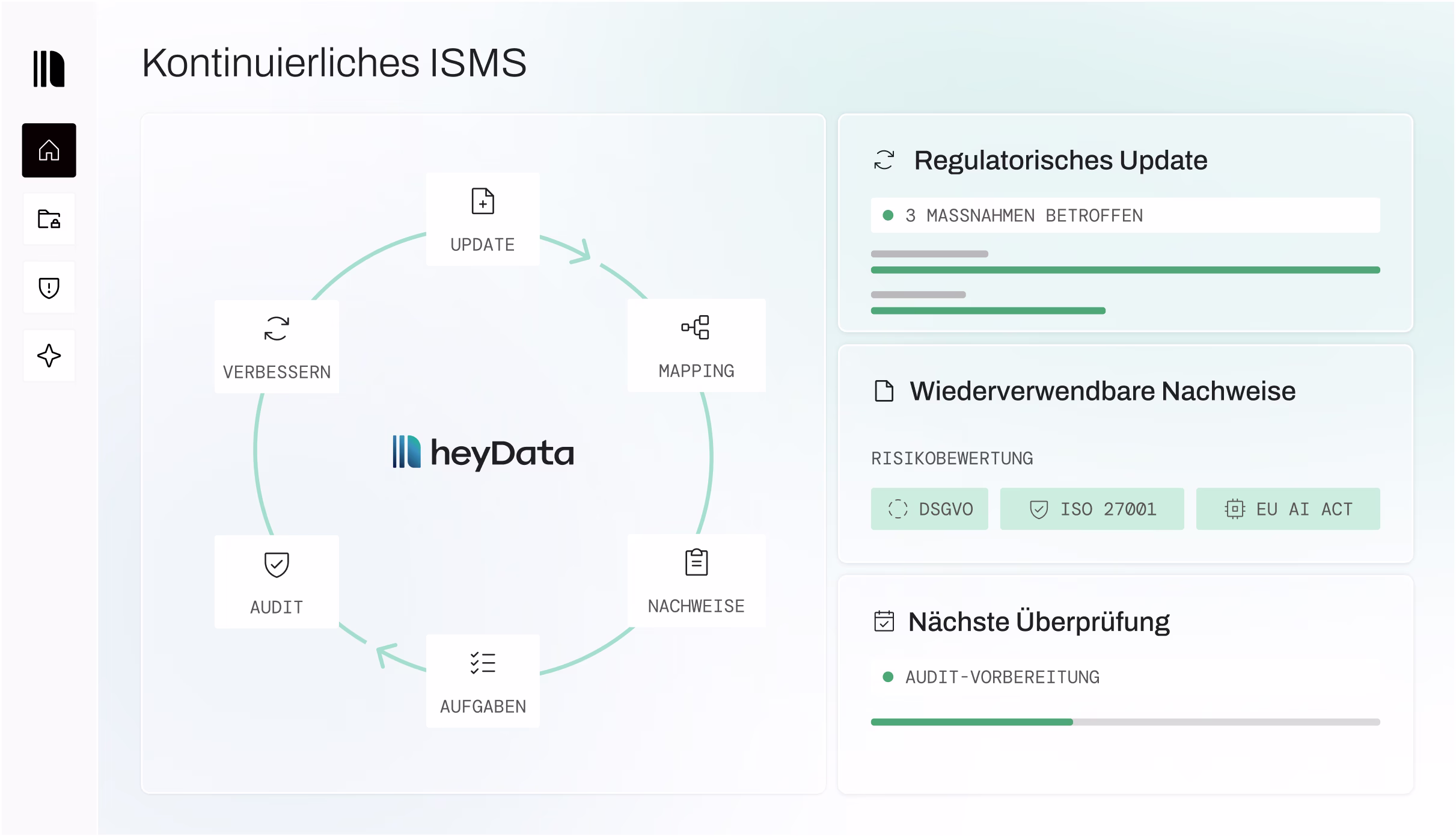Click the Update document-plus icon
The height and width of the screenshot is (836, 1456).
[x=483, y=201]
